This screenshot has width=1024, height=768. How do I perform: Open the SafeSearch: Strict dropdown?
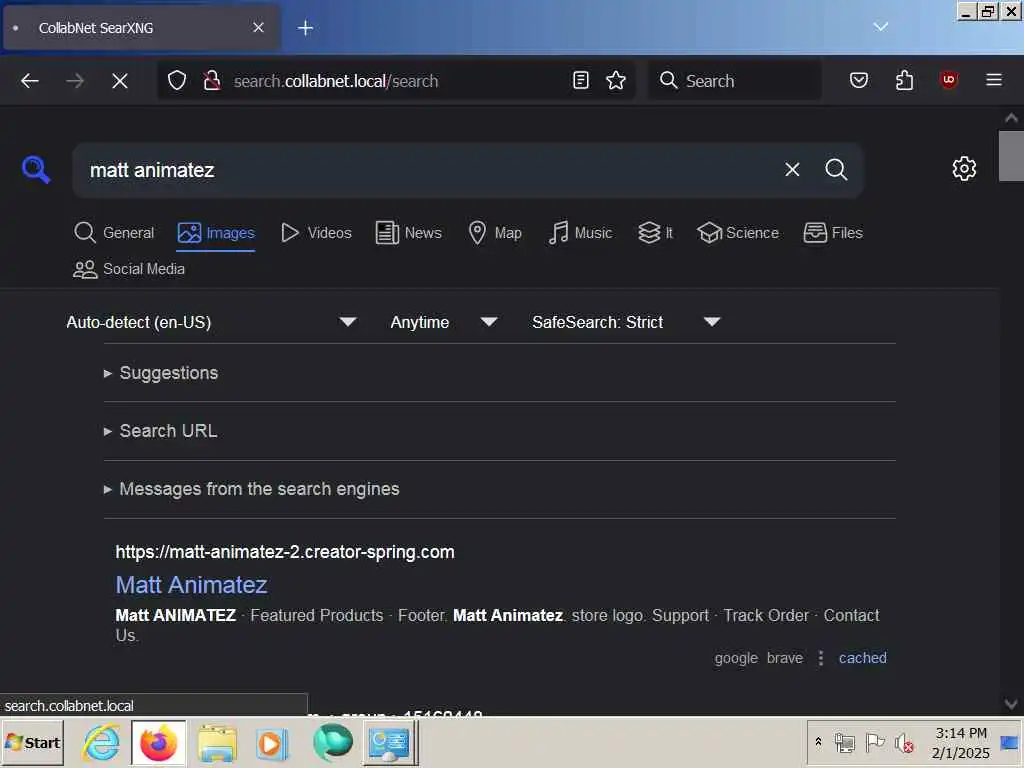coord(626,322)
